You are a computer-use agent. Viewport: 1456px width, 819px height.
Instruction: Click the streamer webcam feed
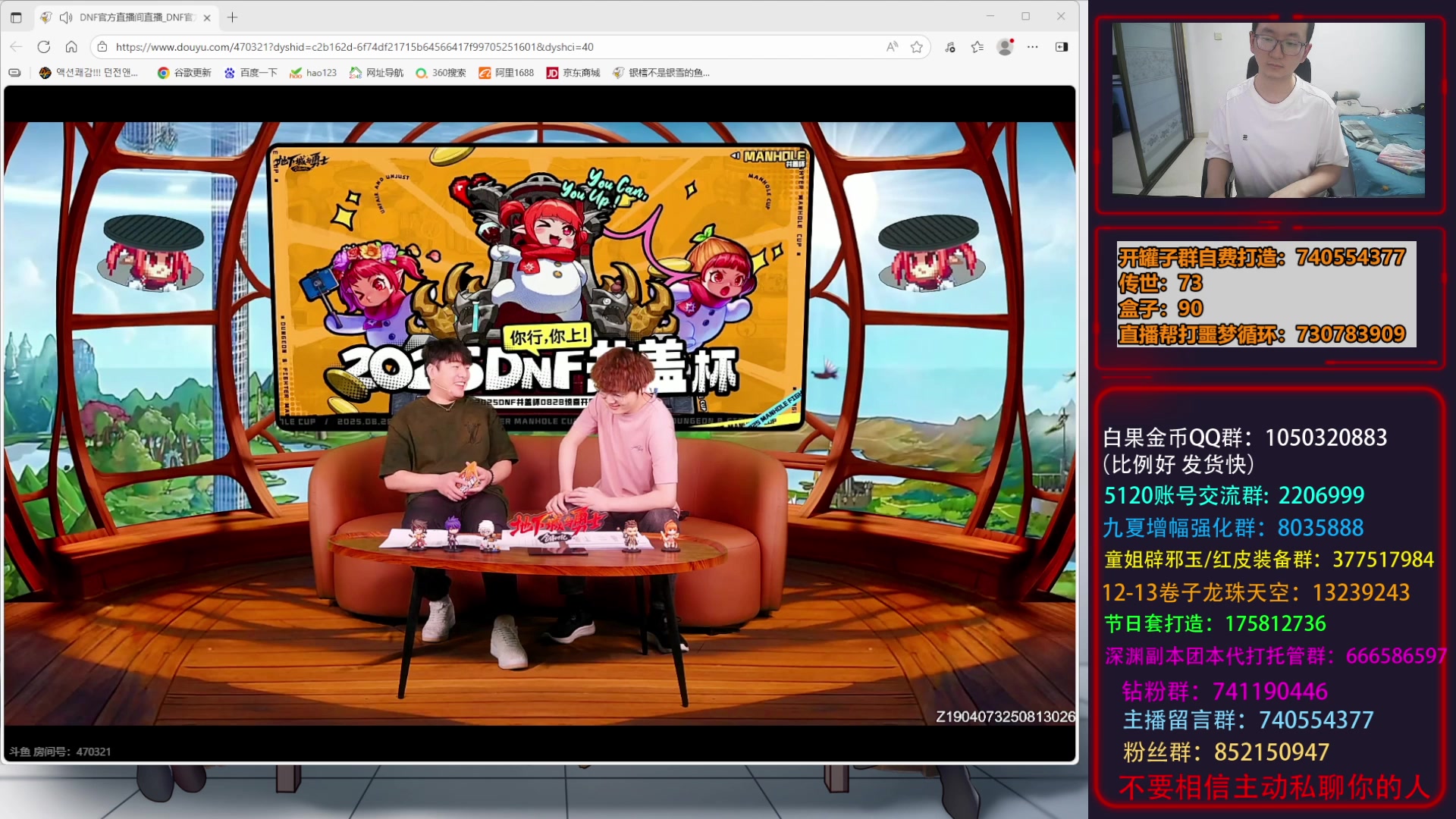pos(1268,110)
